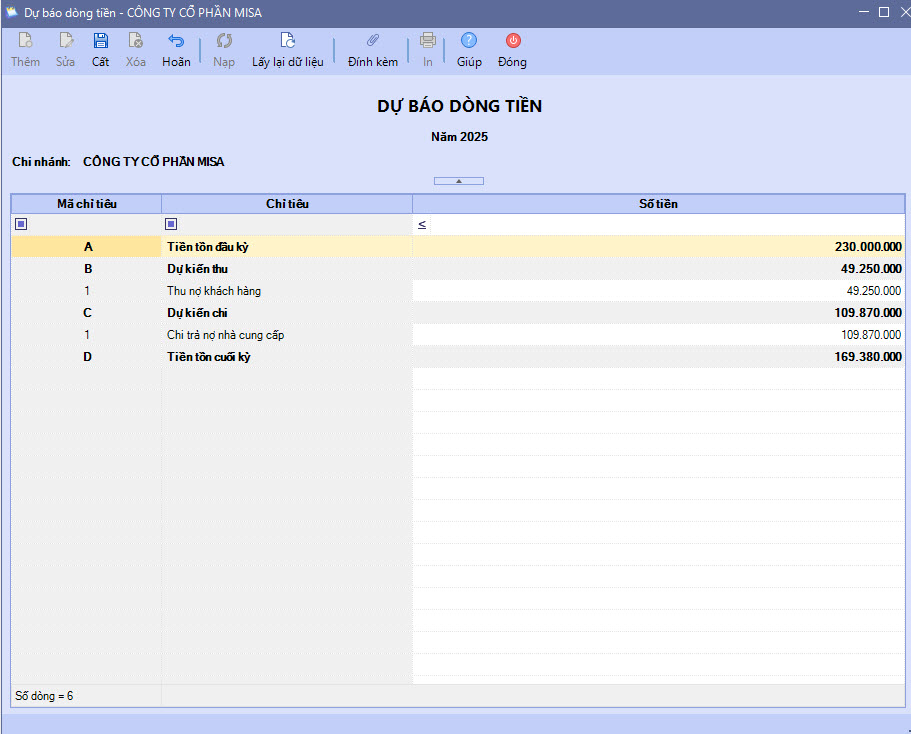
Task: Click Lấy lại dữ liệu to refetch data
Action: (287, 41)
